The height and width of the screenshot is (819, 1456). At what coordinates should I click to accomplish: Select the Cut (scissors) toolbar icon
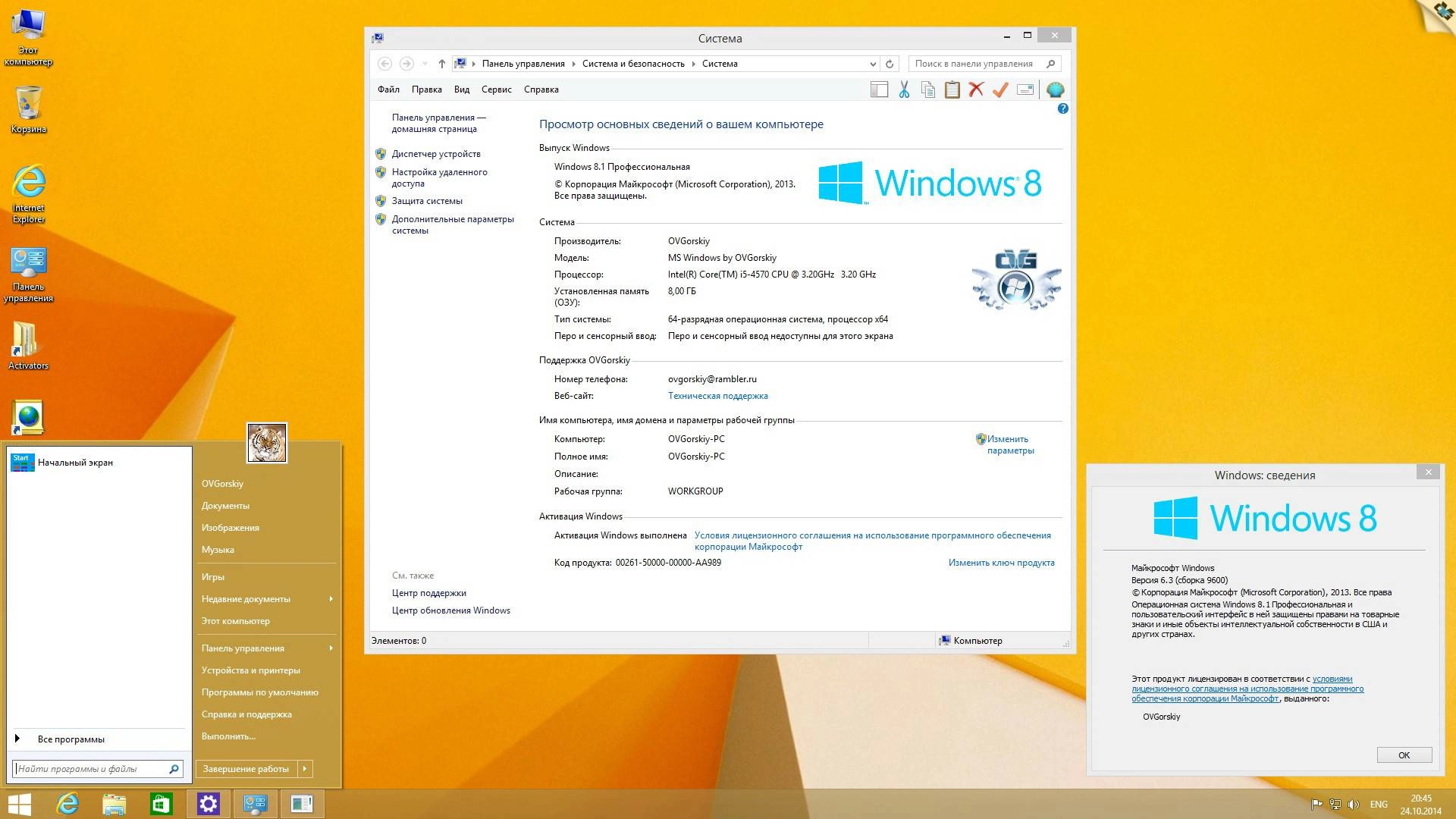pos(902,89)
